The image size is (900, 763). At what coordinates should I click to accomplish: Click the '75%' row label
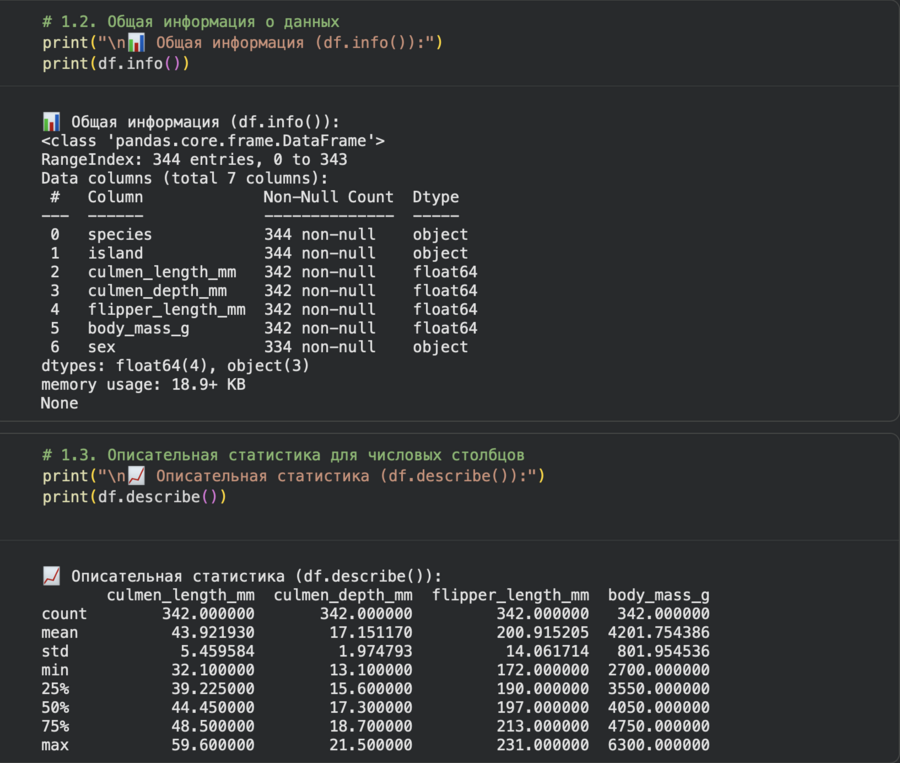[55, 726]
